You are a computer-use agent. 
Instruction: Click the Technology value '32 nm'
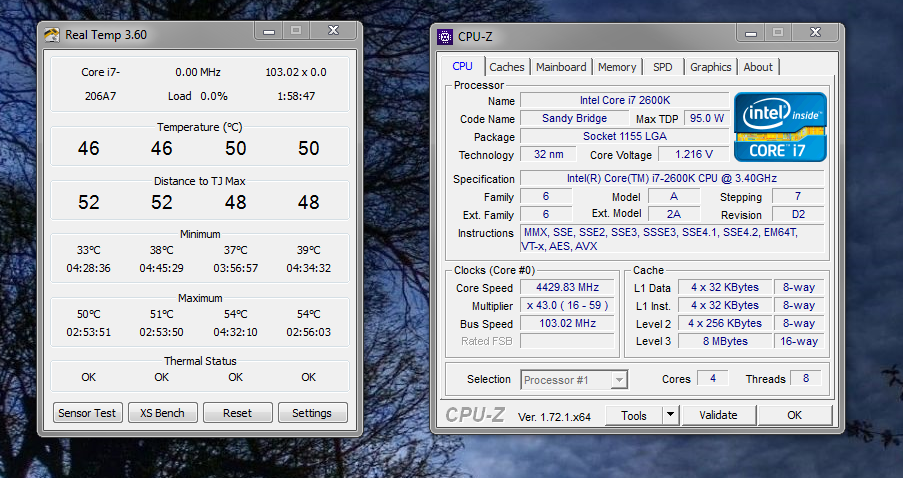click(548, 154)
